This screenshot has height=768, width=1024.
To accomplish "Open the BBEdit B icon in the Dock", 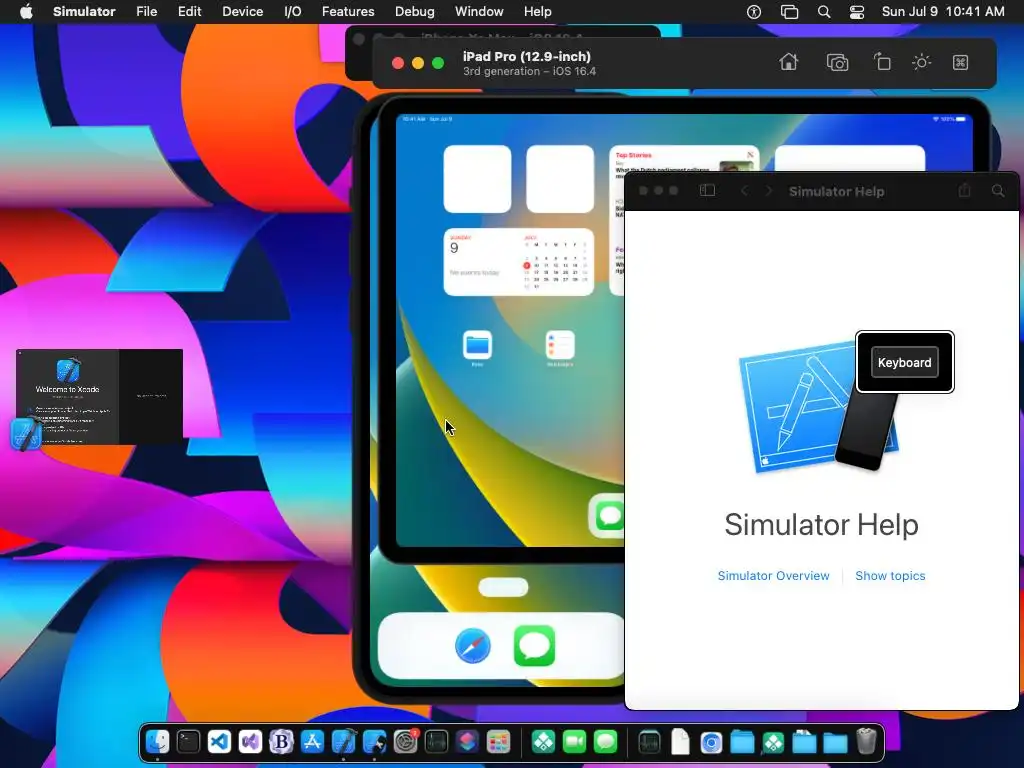I will 281,742.
